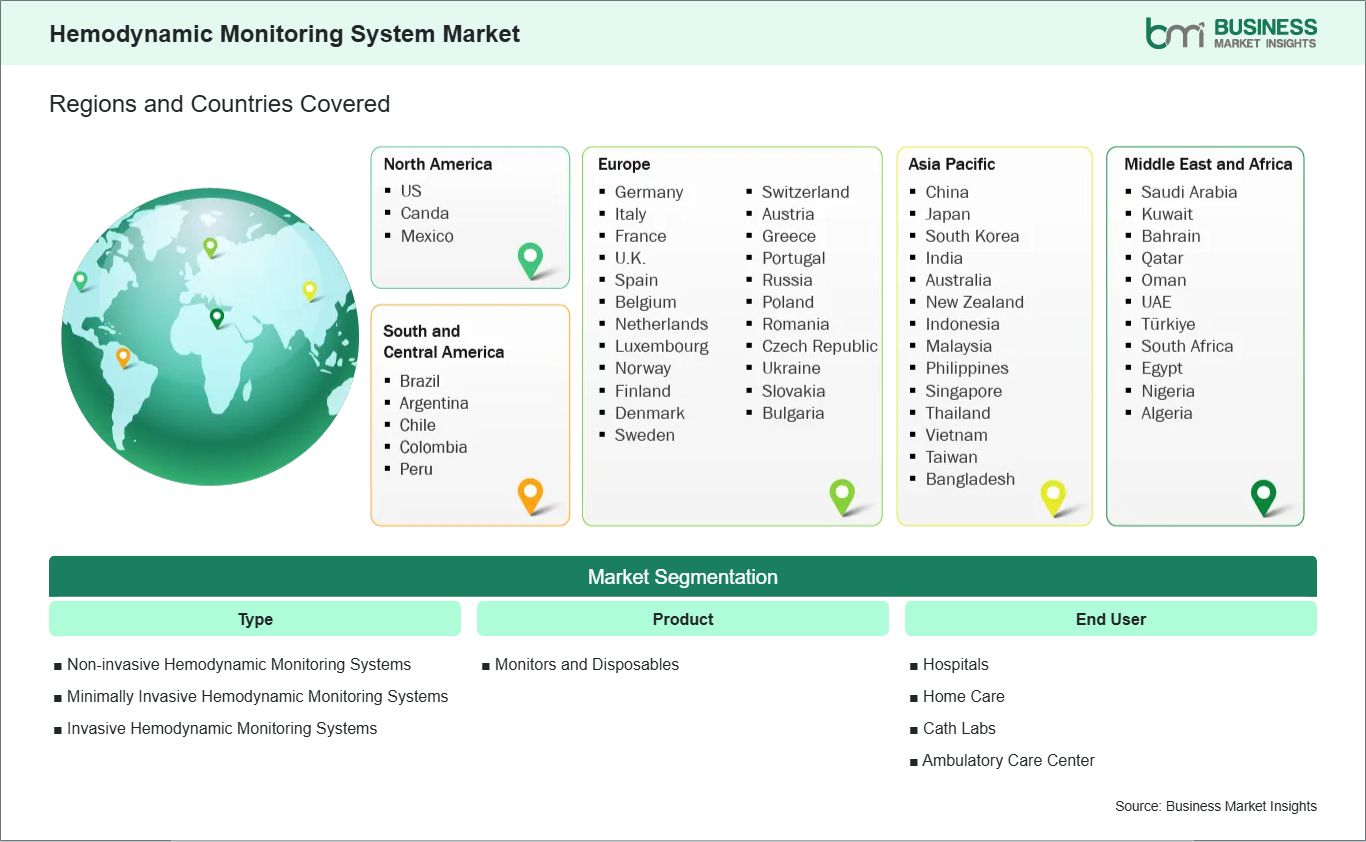Click the Market Segmentation header bar

tap(683, 577)
